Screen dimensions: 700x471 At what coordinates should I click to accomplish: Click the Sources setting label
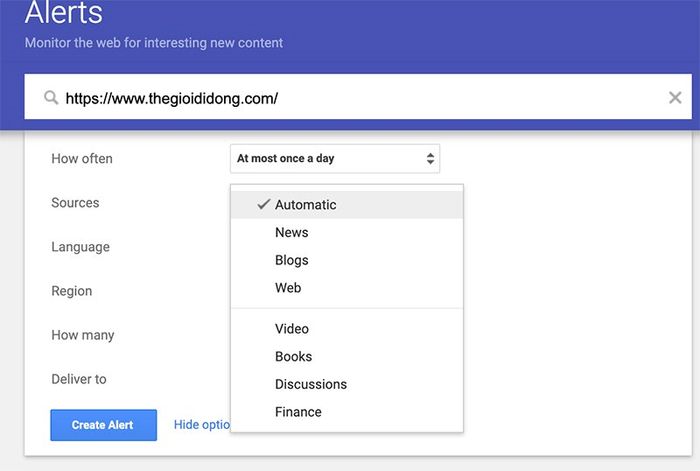point(75,203)
